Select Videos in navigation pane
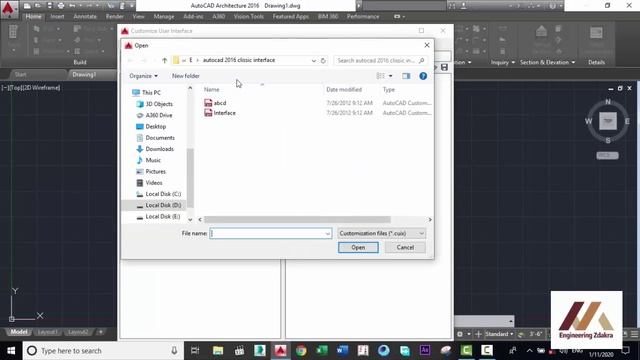This screenshot has height=360, width=640. 149,183
